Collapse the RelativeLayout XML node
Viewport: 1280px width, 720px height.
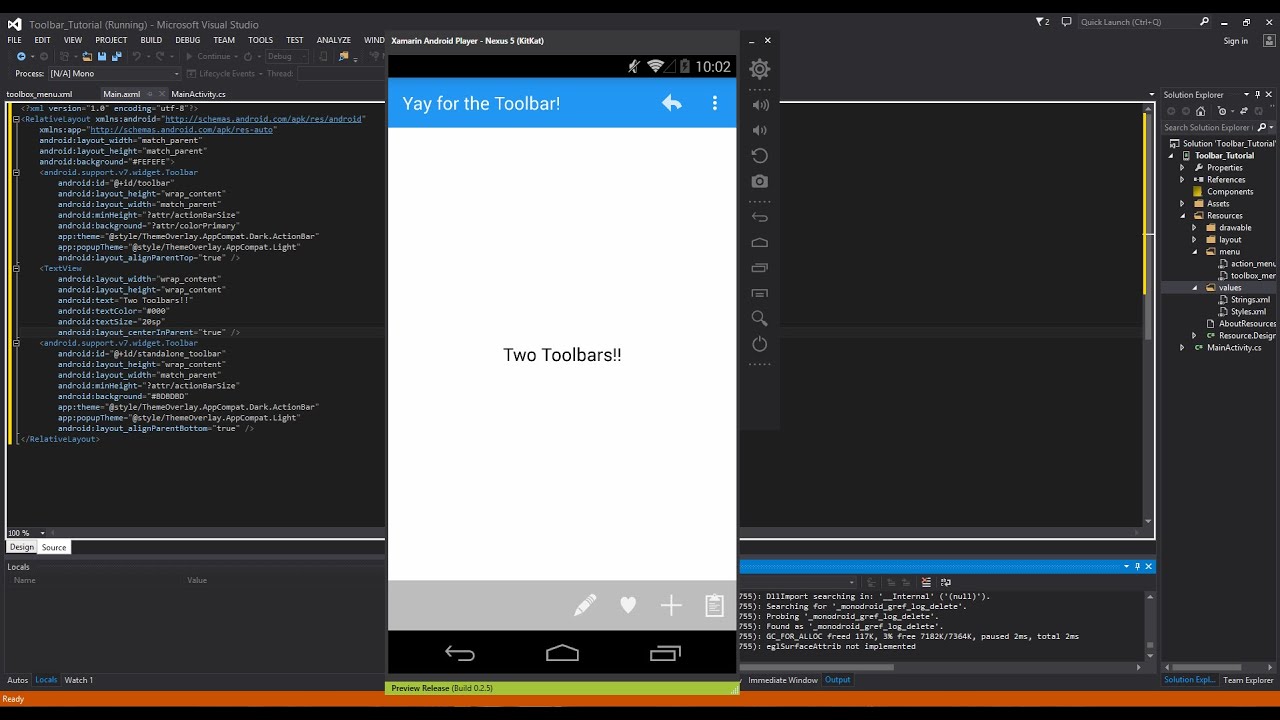click(16, 119)
